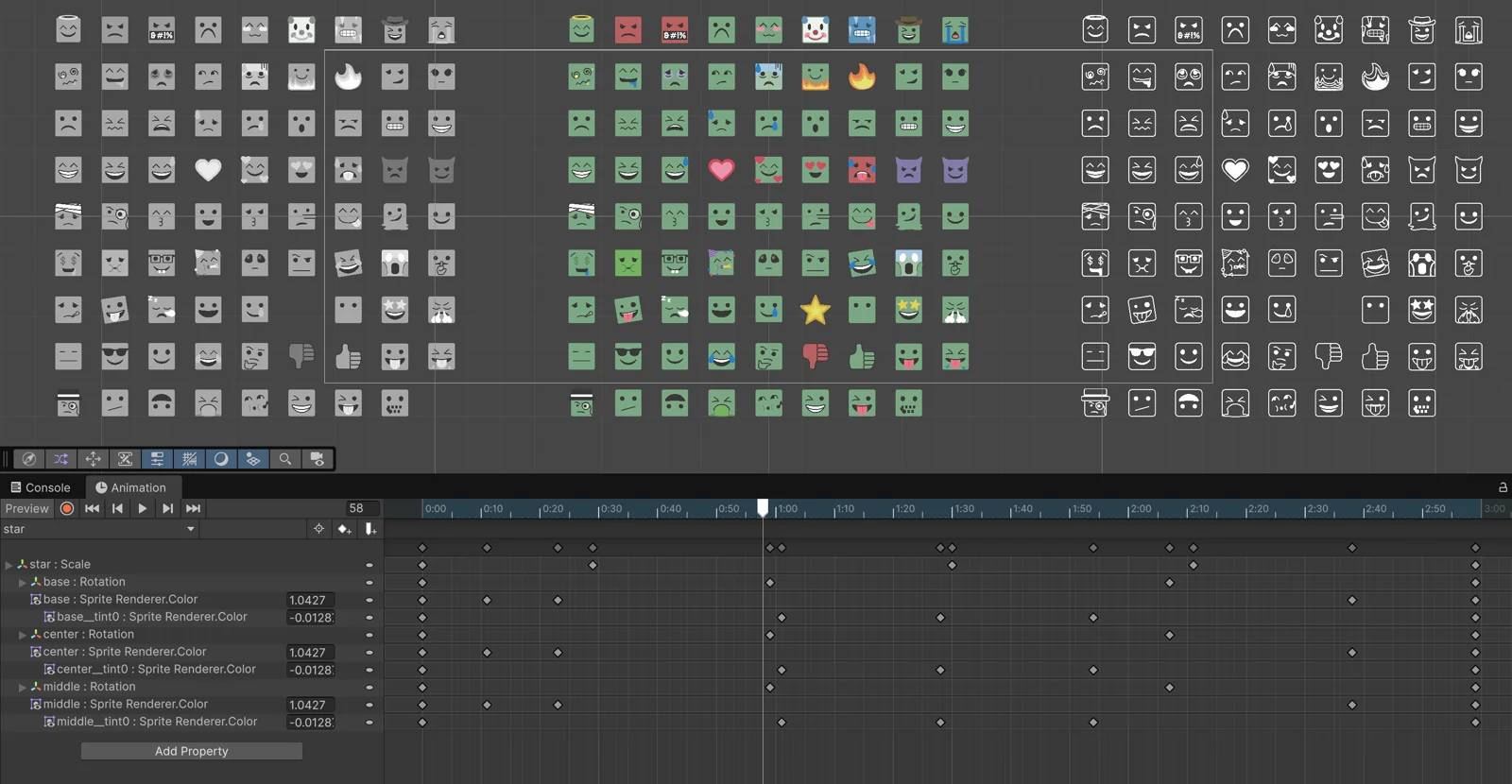Screen dimensions: 1512x784
Task: Toggle the moon skybox icon in scene toolbar
Action: [221, 459]
